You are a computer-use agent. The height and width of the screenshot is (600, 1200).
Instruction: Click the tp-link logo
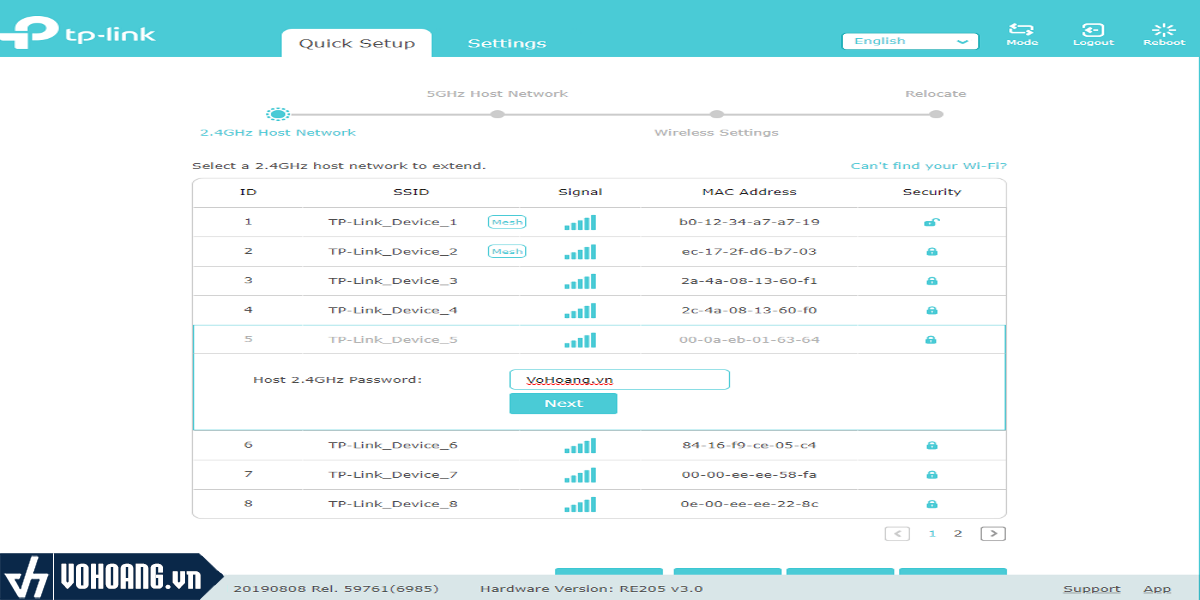[78, 32]
